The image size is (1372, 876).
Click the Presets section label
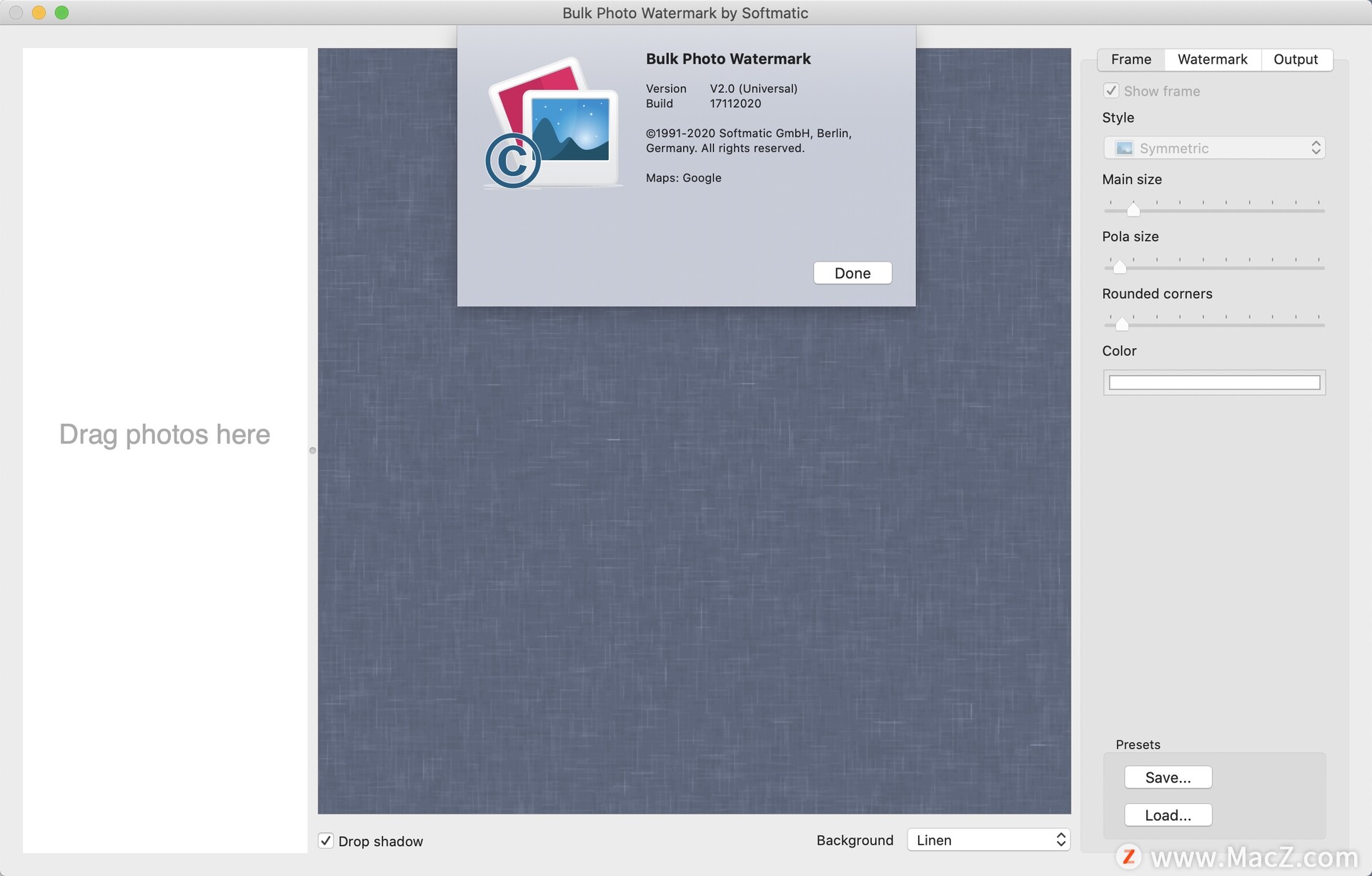click(x=1138, y=745)
